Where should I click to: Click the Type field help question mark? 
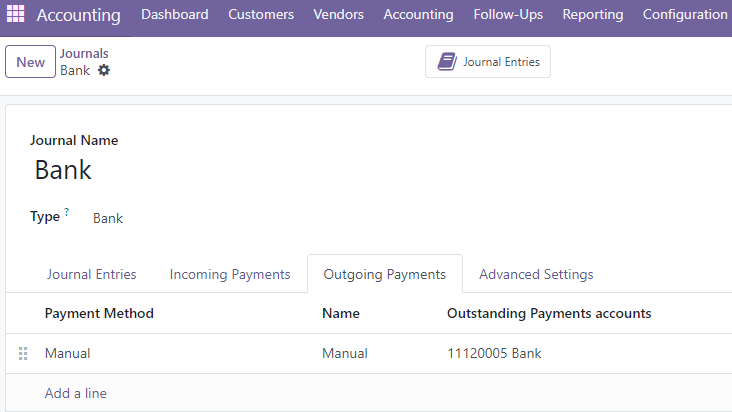click(67, 212)
